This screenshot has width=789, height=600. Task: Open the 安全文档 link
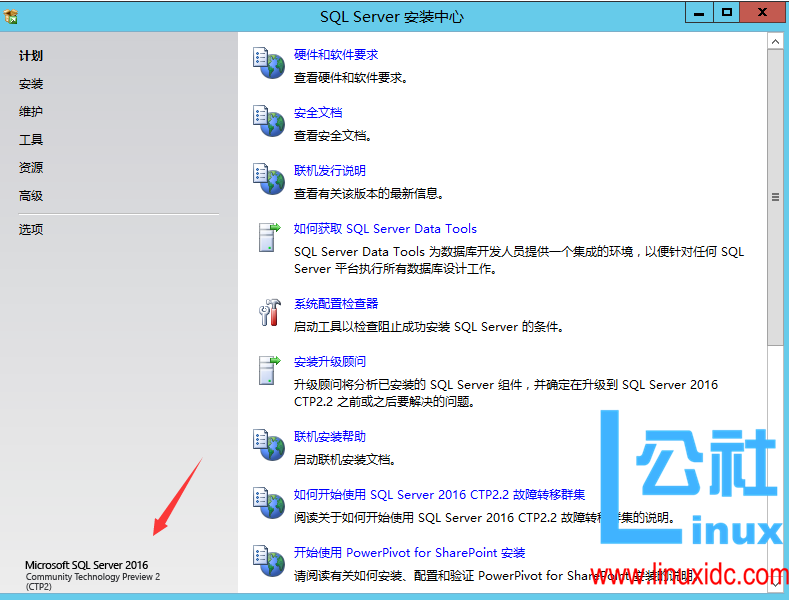(318, 113)
